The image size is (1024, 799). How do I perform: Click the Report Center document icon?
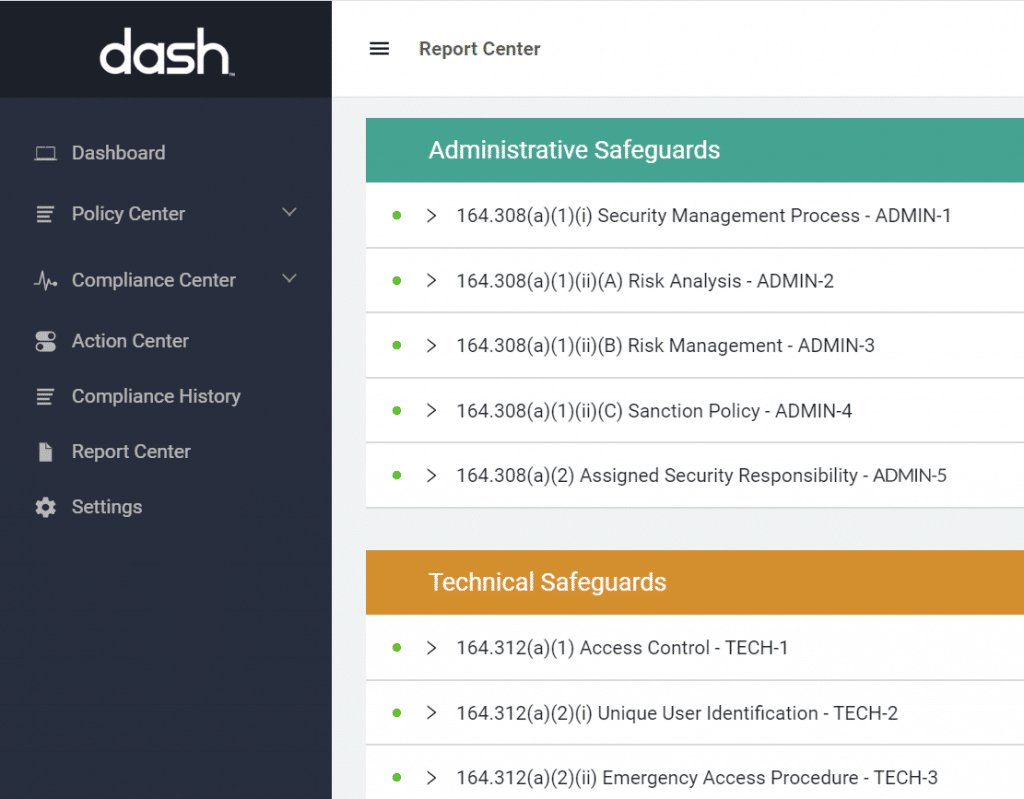[x=45, y=452]
